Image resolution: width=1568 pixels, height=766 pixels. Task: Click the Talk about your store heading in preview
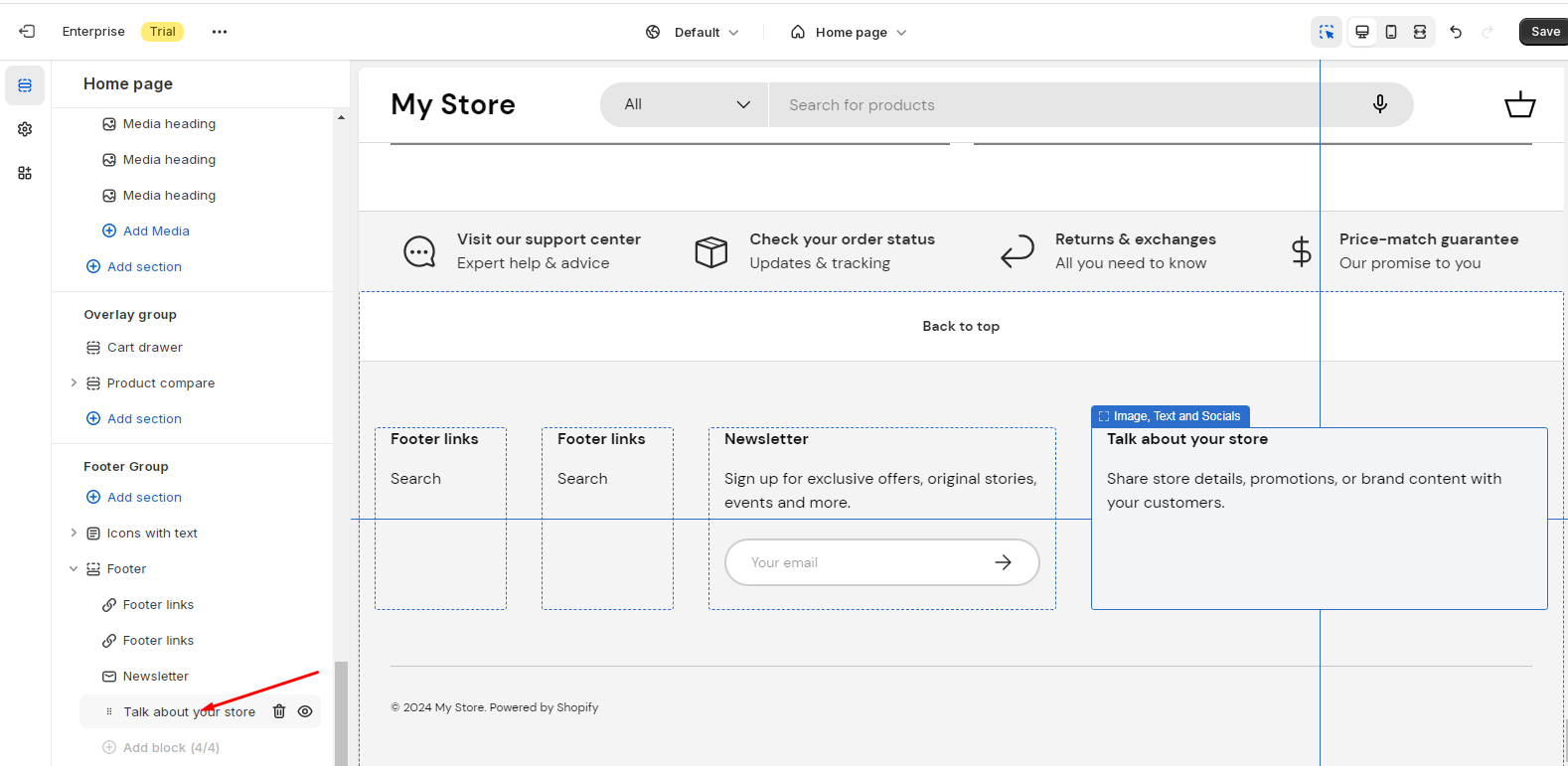point(1187,439)
